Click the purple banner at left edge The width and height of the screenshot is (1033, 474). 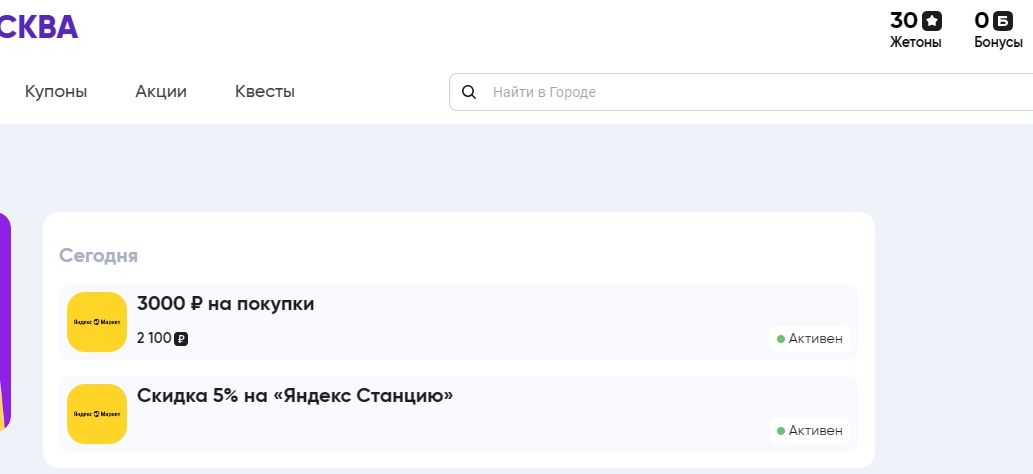pyautogui.click(x=5, y=322)
